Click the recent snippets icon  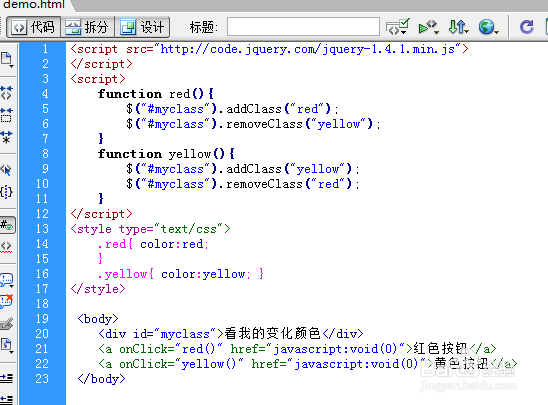(x=7, y=345)
